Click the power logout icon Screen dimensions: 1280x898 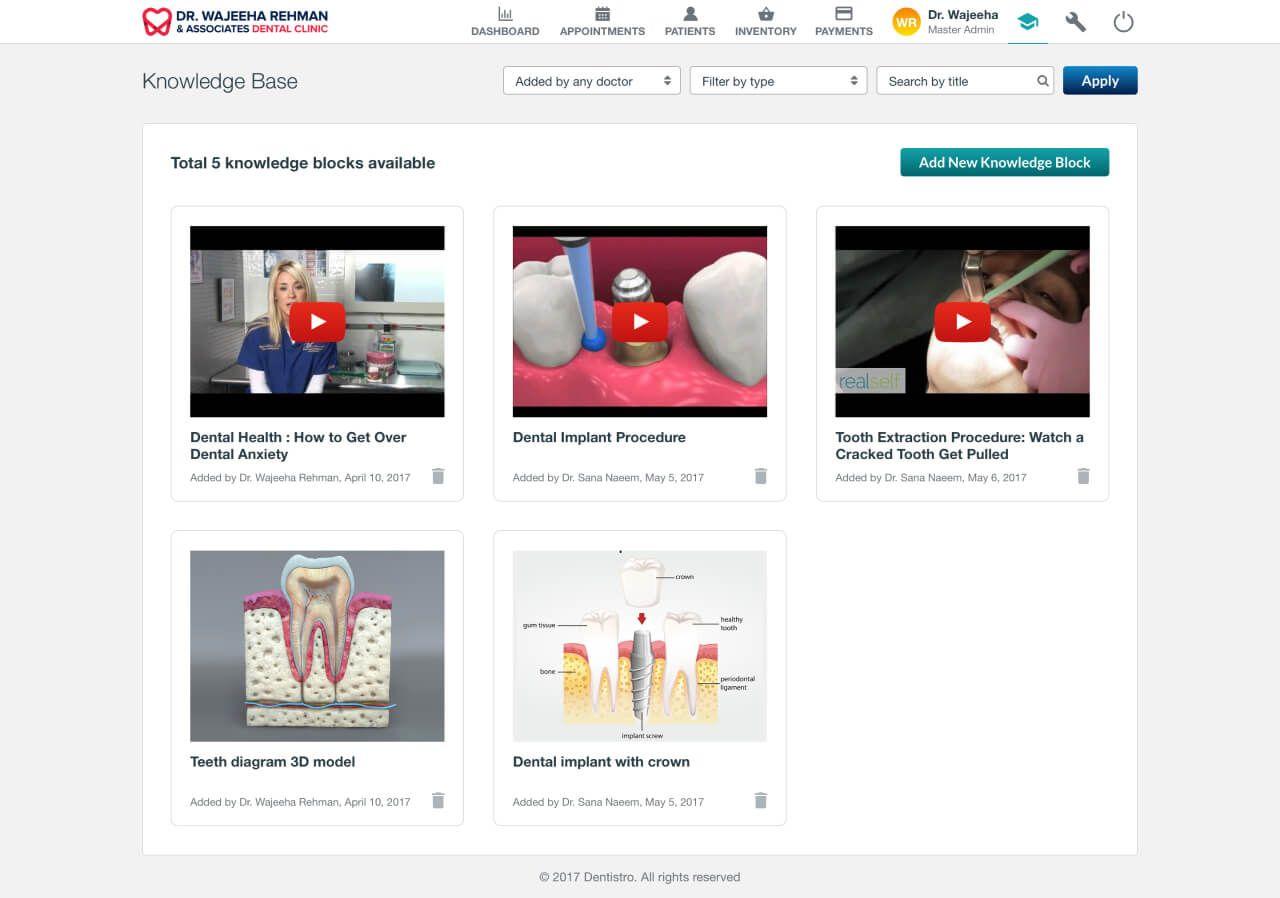1124,21
